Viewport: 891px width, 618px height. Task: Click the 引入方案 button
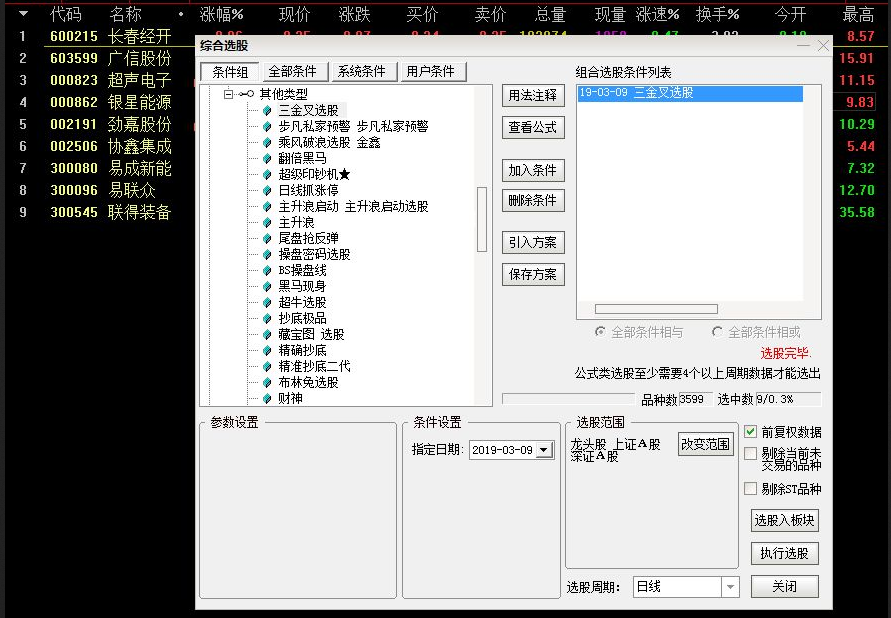point(533,243)
